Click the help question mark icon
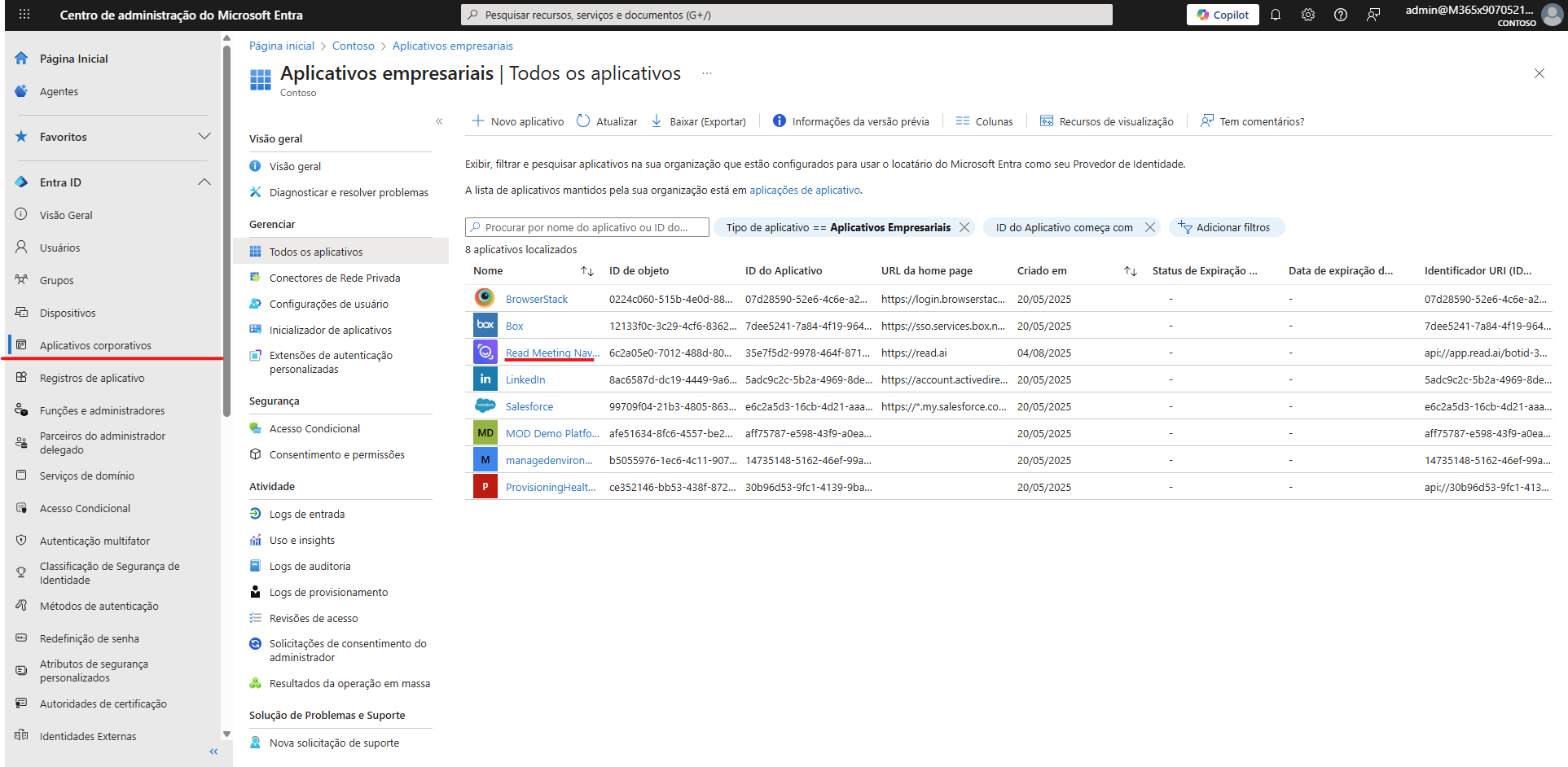Viewport: 1568px width, 767px height. [1341, 15]
